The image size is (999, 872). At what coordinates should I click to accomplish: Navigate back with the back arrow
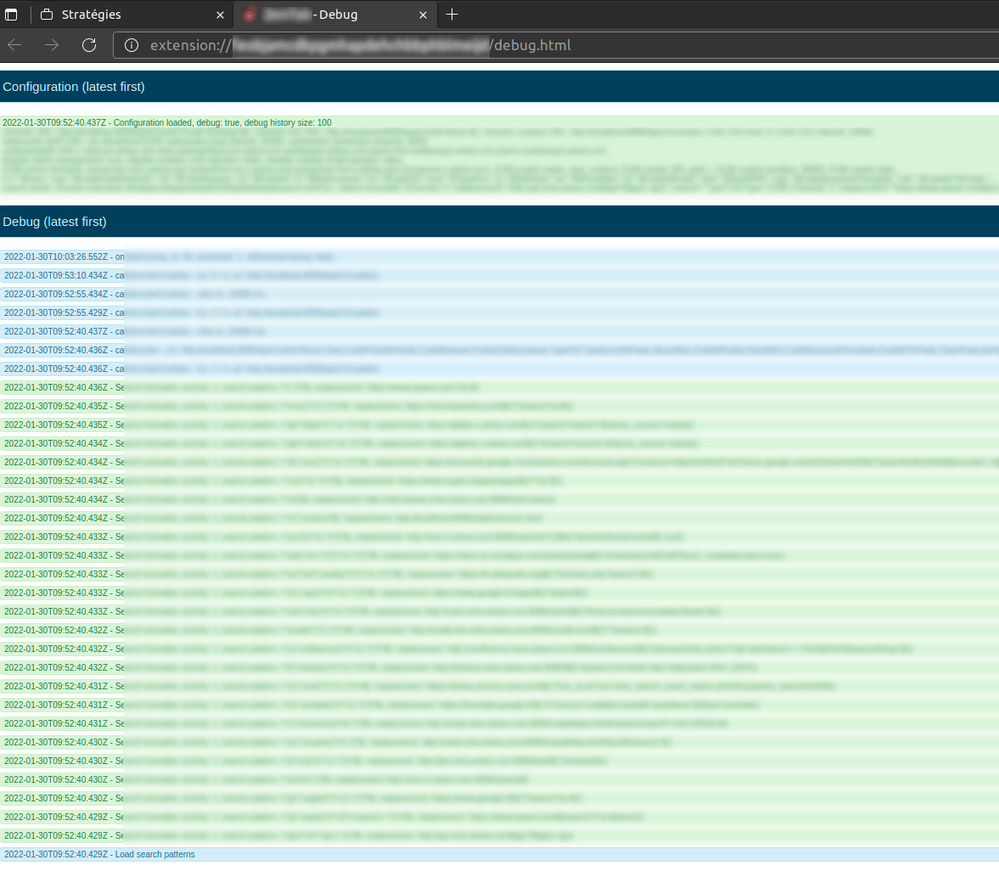click(14, 45)
